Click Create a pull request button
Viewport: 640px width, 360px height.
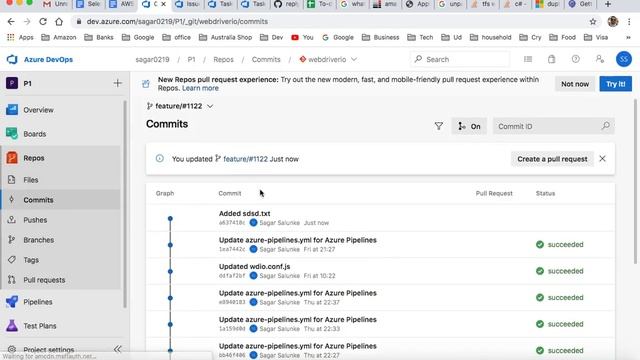click(552, 159)
